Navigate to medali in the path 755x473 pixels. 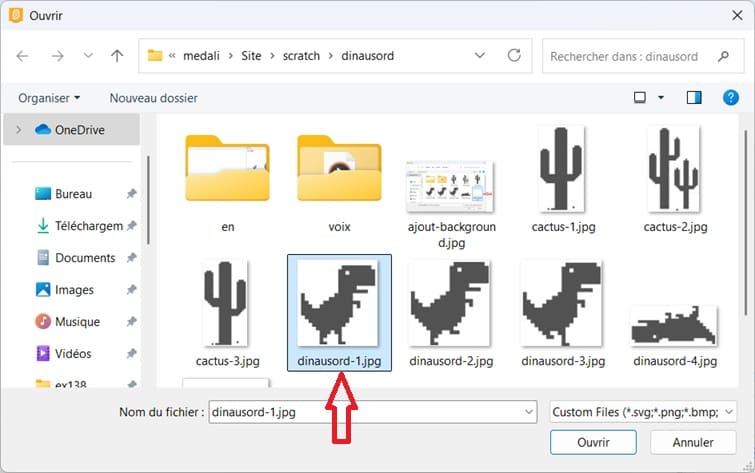pyautogui.click(x=201, y=56)
